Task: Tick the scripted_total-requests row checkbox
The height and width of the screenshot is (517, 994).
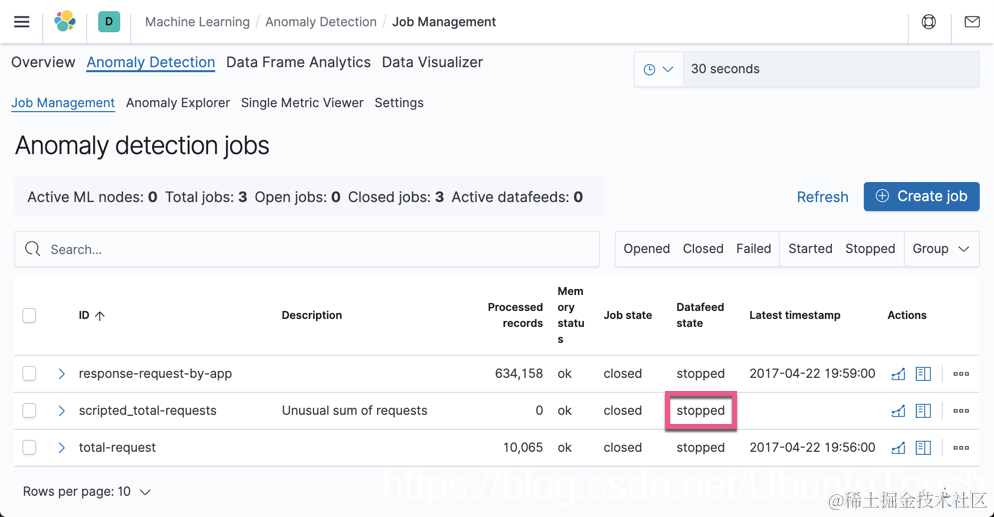Action: click(x=30, y=411)
